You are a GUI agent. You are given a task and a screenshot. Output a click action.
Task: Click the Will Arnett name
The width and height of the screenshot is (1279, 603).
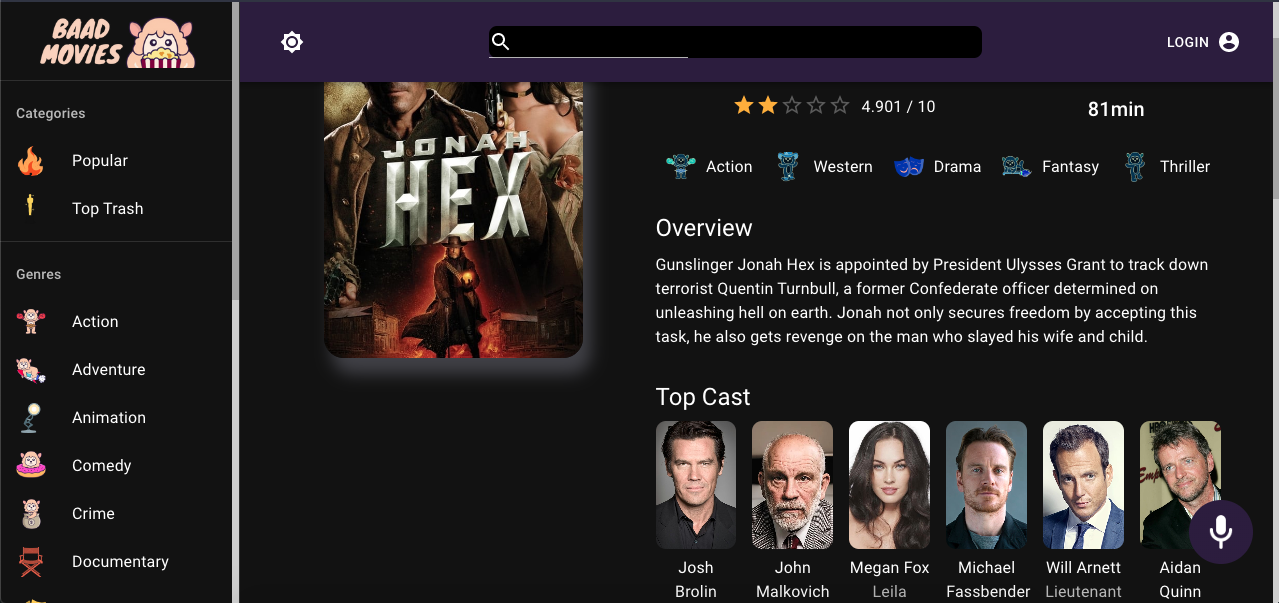[x=1083, y=568]
